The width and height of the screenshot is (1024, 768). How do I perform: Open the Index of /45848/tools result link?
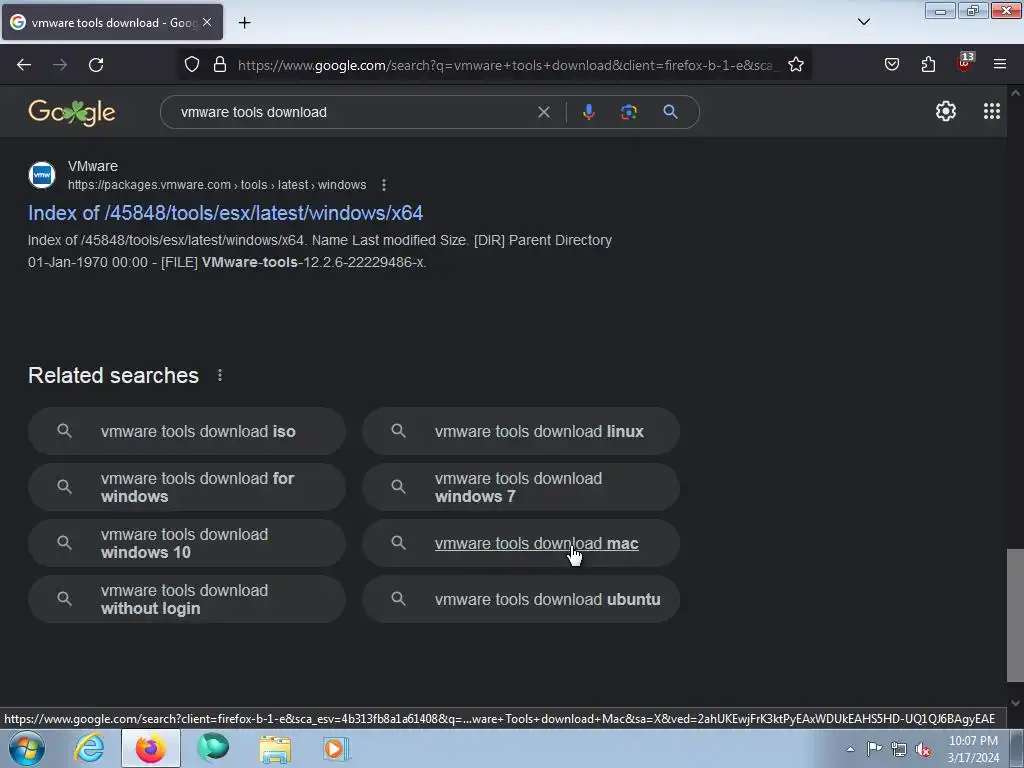click(225, 213)
